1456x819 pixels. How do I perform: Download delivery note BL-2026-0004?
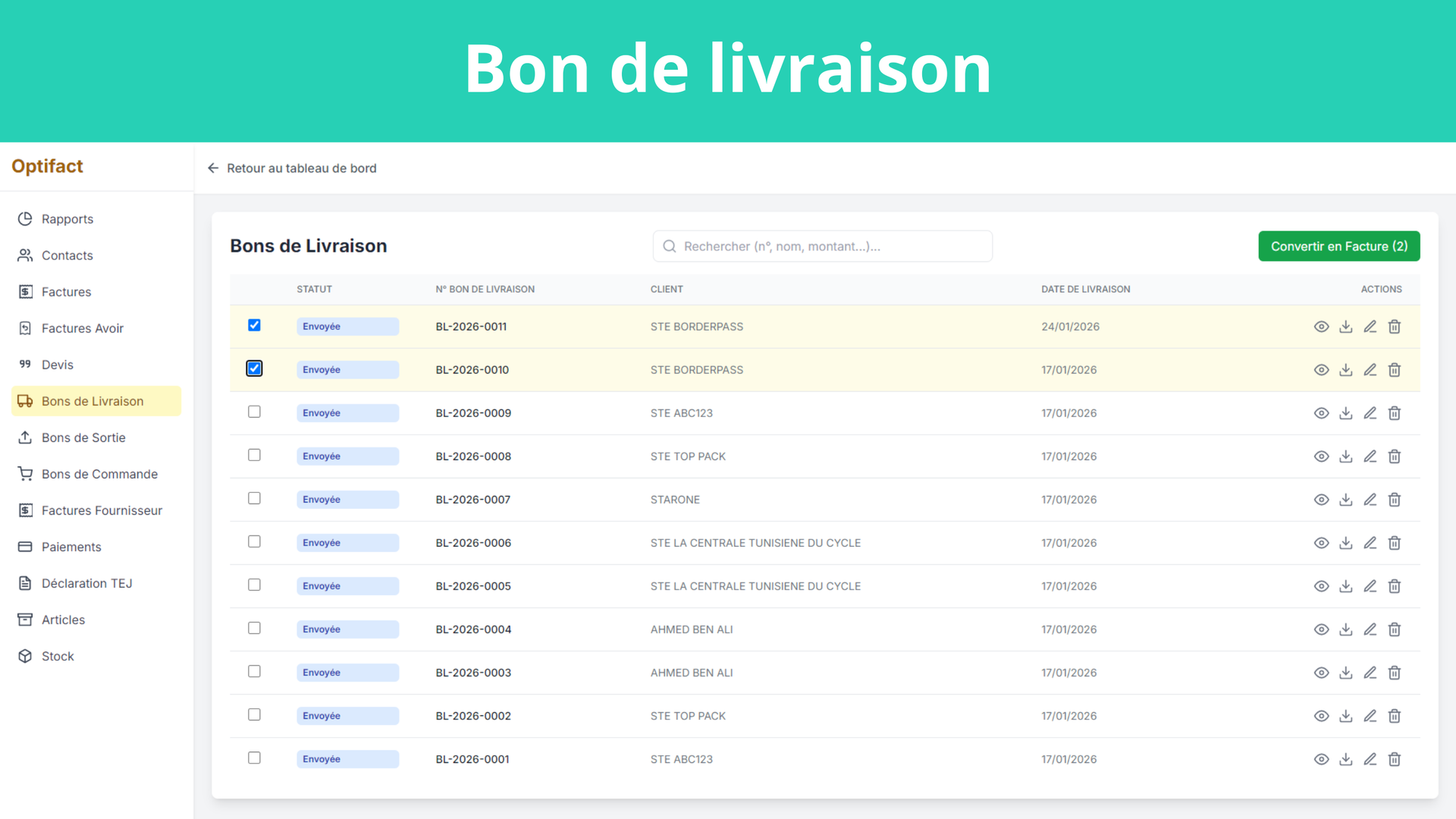pyautogui.click(x=1345, y=629)
